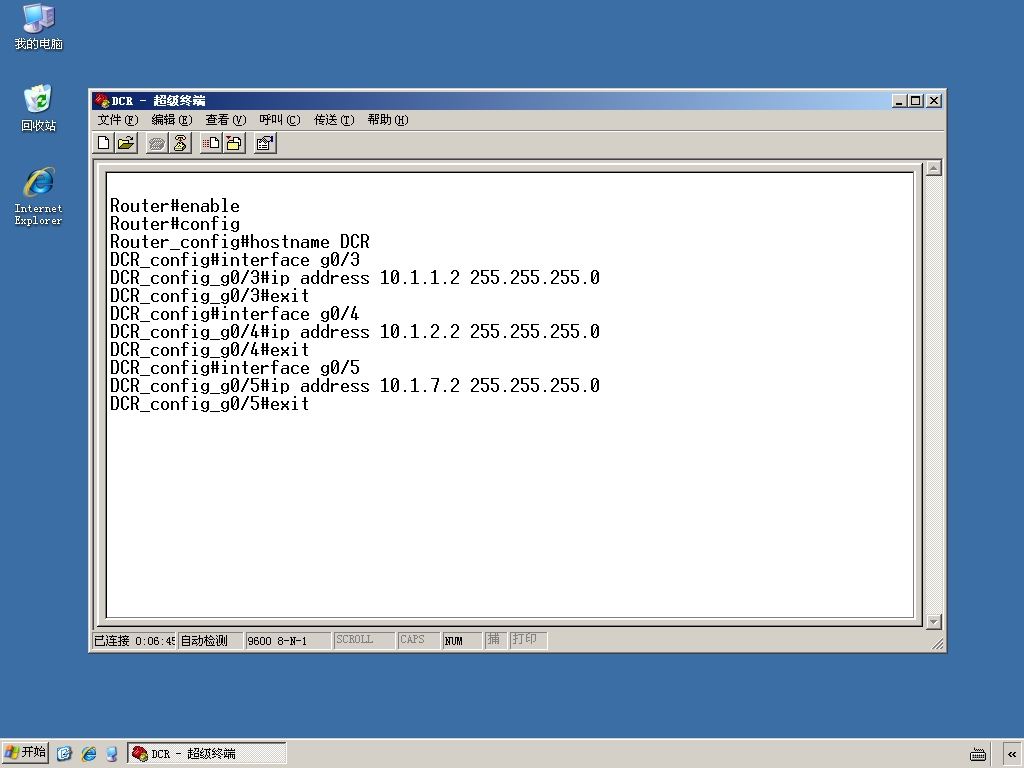The image size is (1024, 768).
Task: Click the interface g0/4 command line
Action: tap(234, 314)
